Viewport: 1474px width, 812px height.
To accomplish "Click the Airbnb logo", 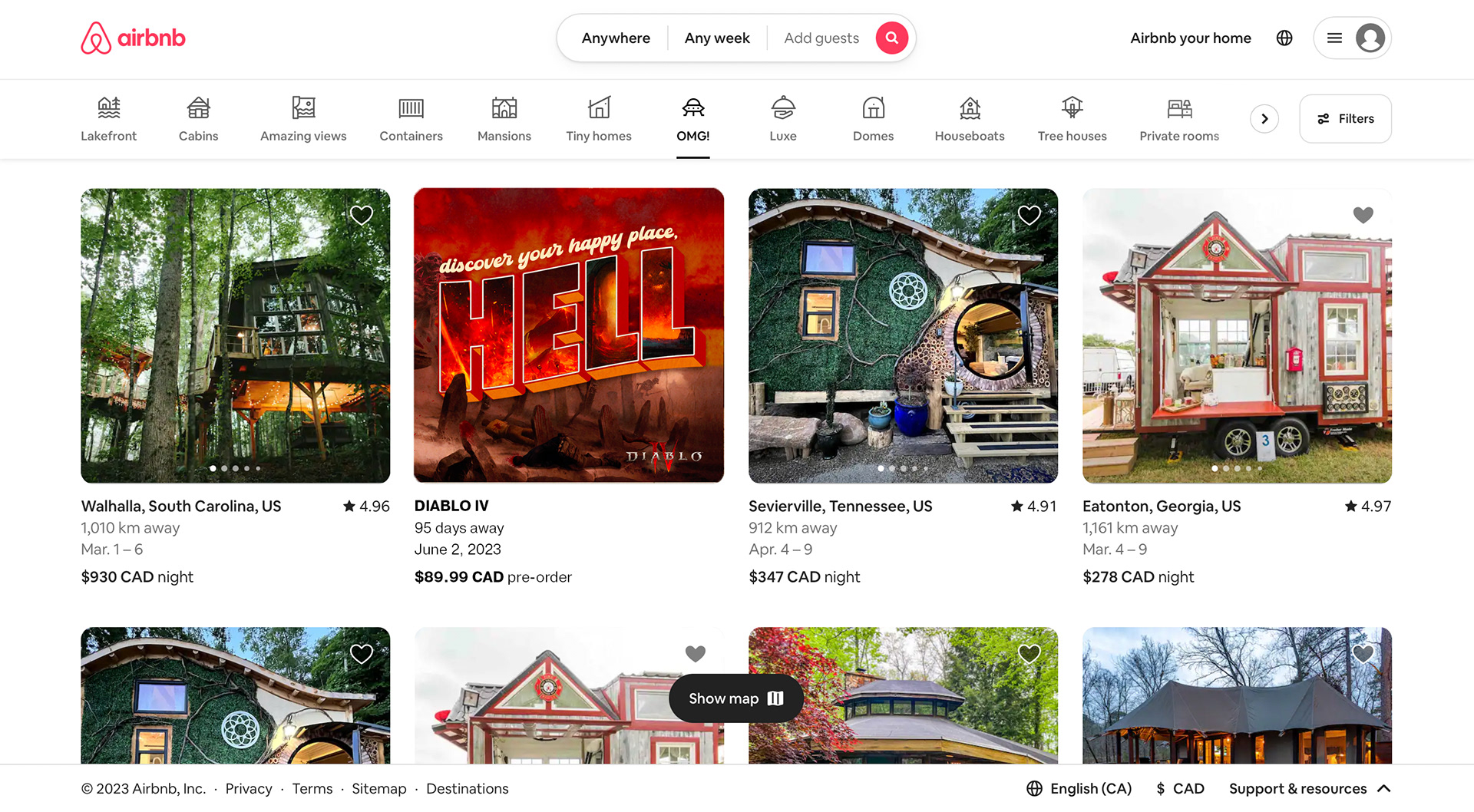I will tap(133, 38).
